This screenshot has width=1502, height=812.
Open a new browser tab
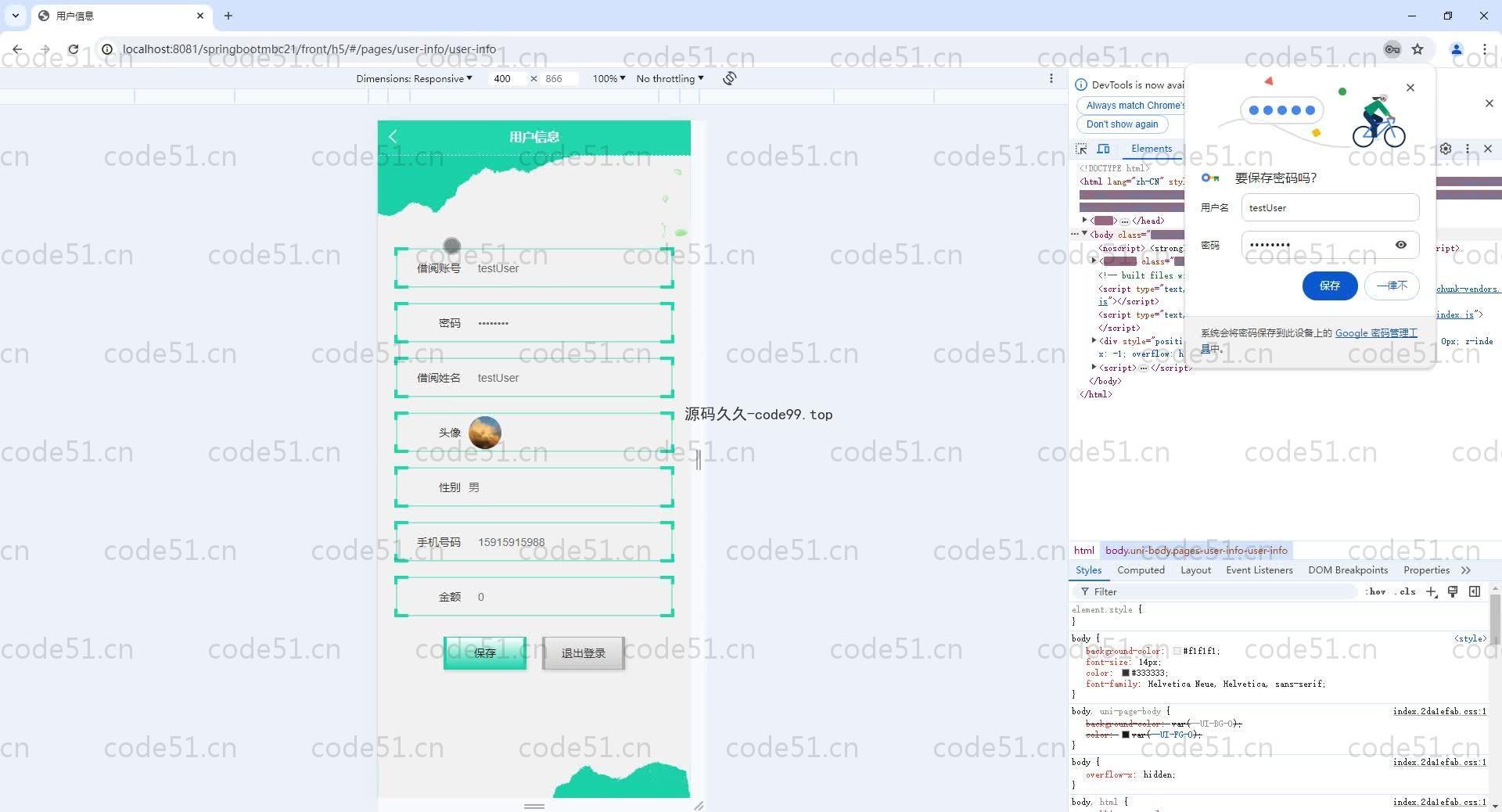(x=228, y=16)
